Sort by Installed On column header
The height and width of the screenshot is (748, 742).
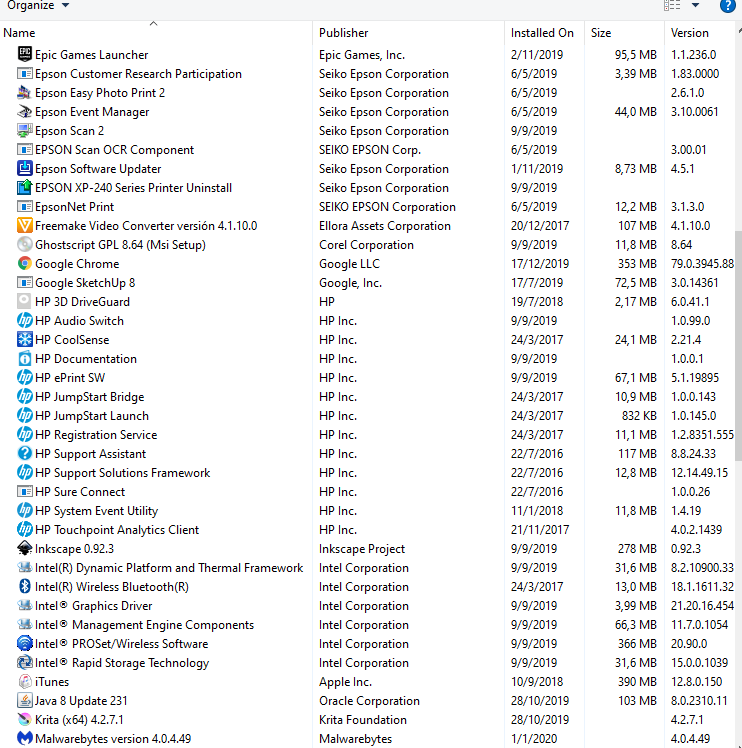(x=544, y=32)
